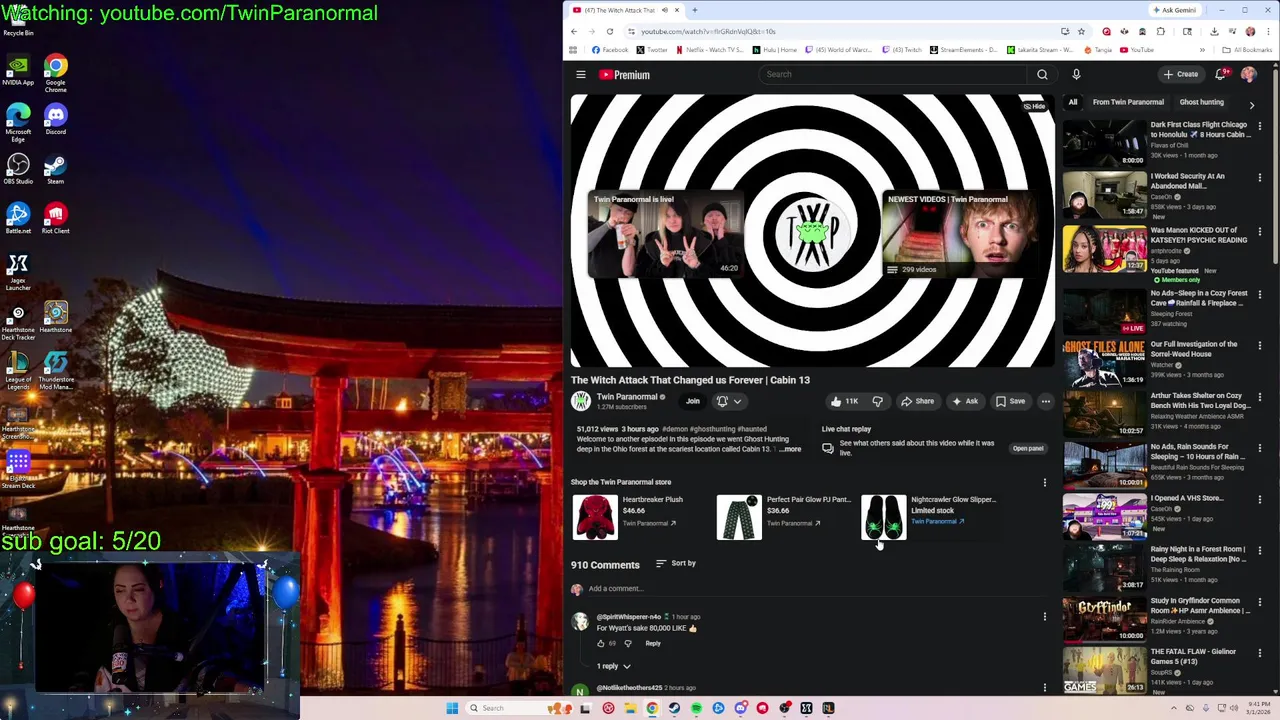Go back in Chrome browser
The image size is (1280, 720).
(574, 31)
